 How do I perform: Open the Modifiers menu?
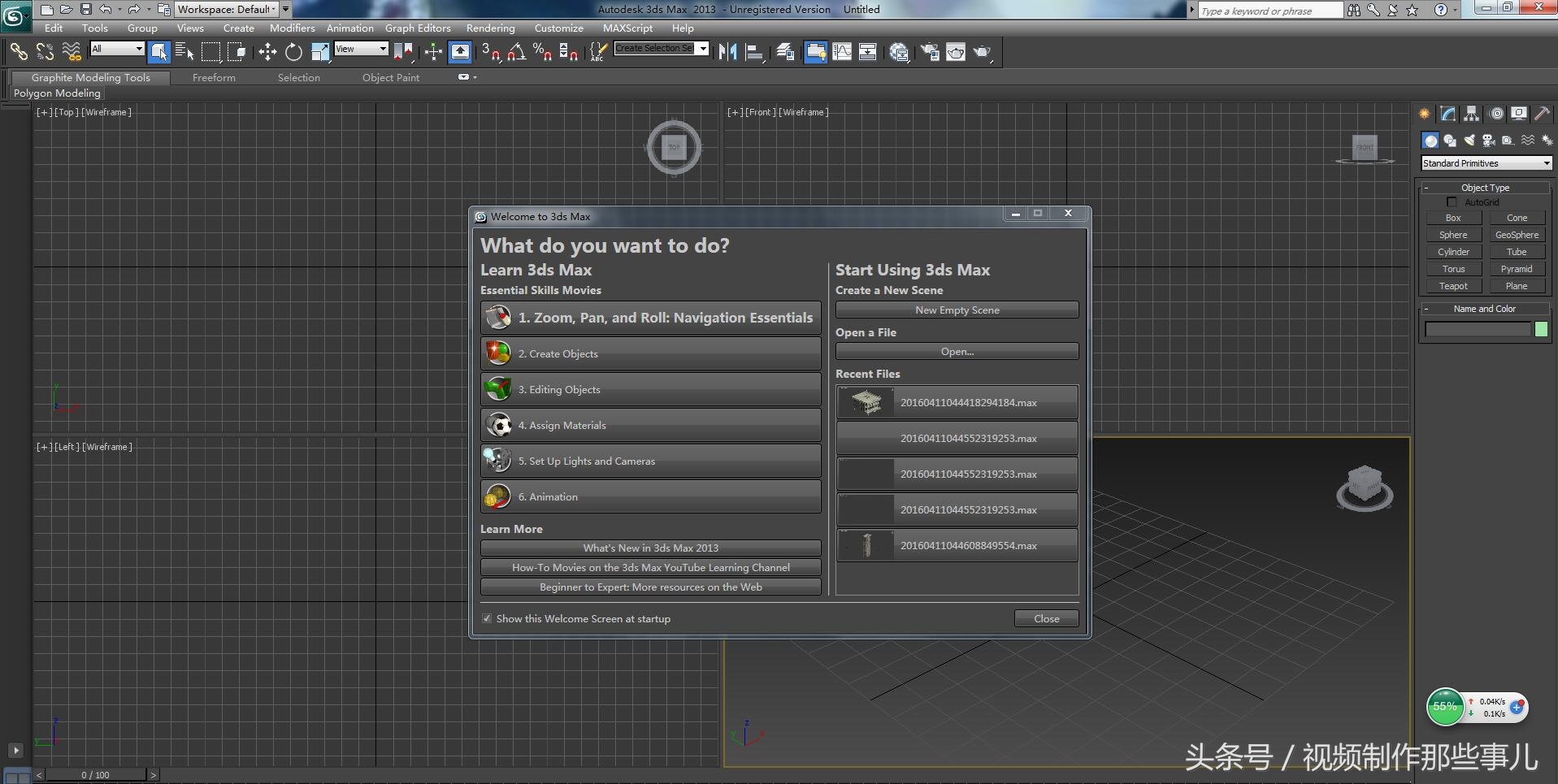pos(292,28)
